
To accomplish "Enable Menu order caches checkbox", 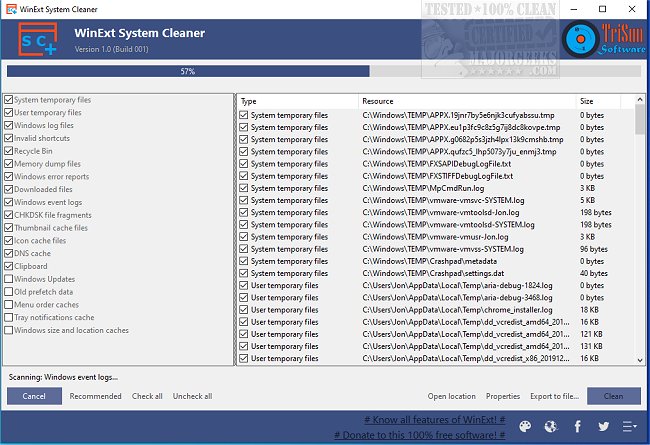I will [9, 304].
